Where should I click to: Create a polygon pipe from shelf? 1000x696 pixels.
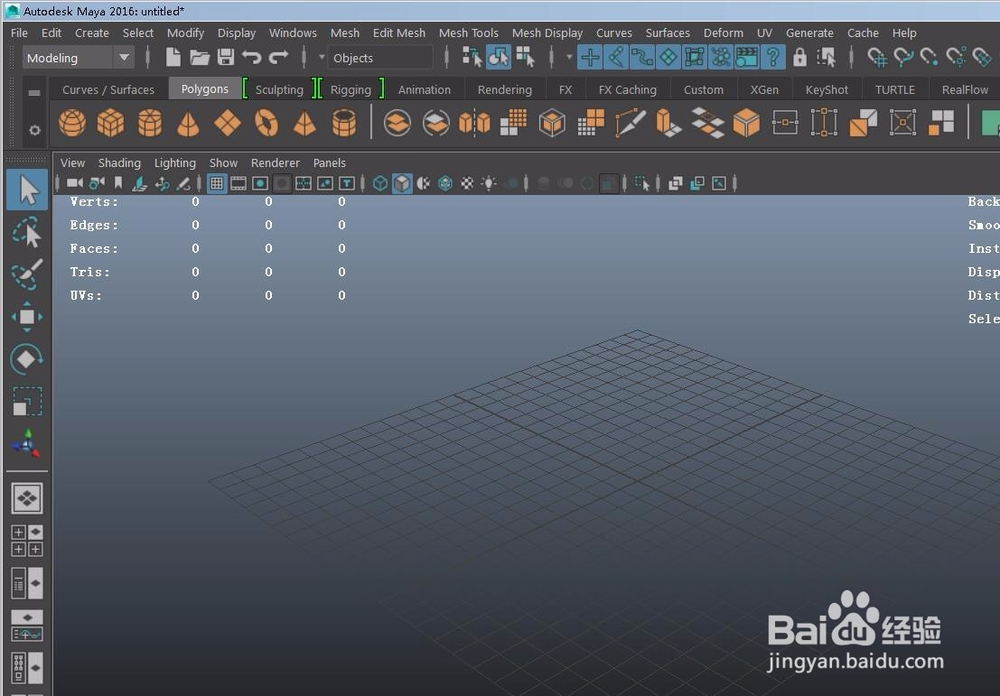tap(344, 122)
